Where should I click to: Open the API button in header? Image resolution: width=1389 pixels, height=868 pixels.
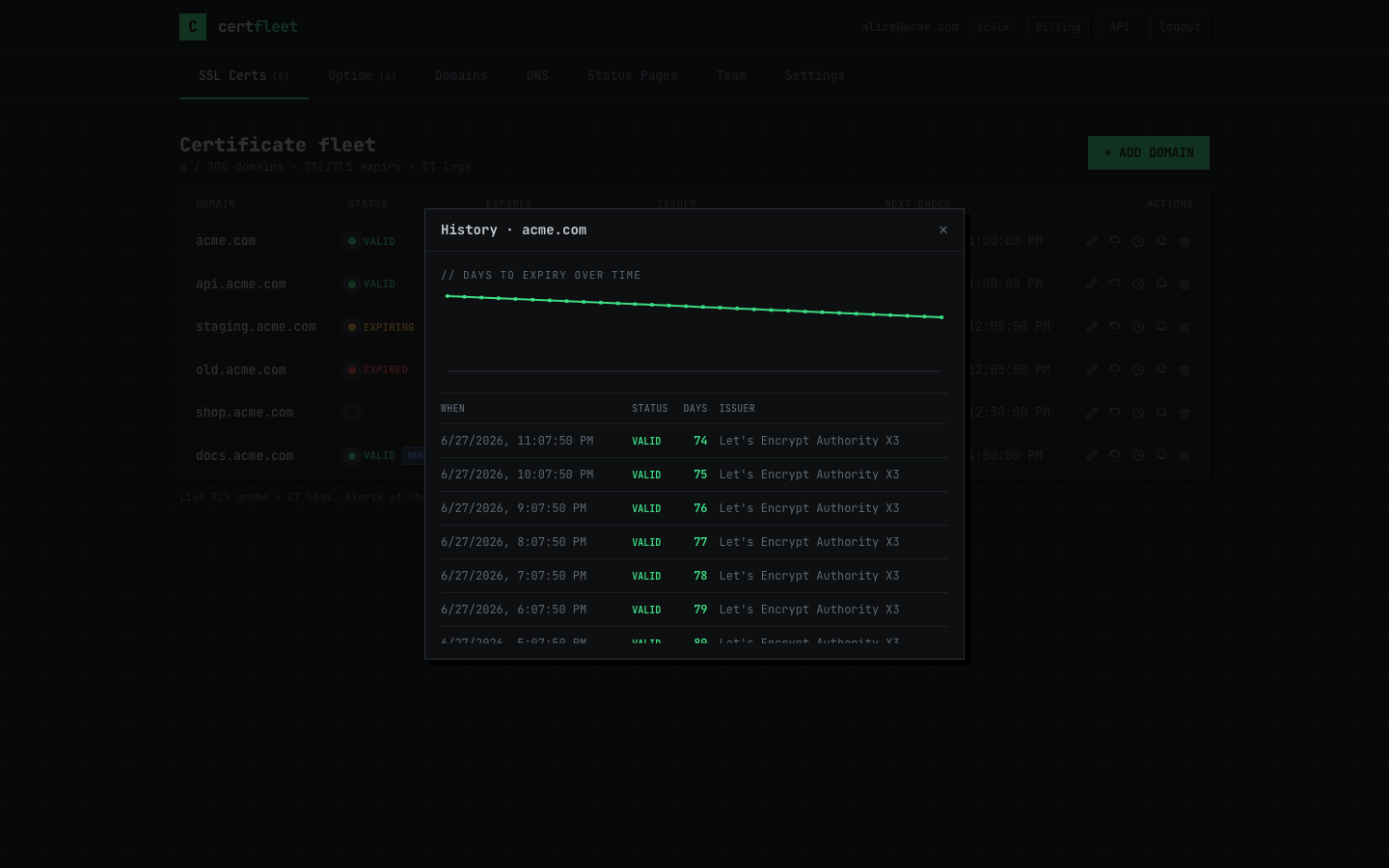pos(1120,27)
